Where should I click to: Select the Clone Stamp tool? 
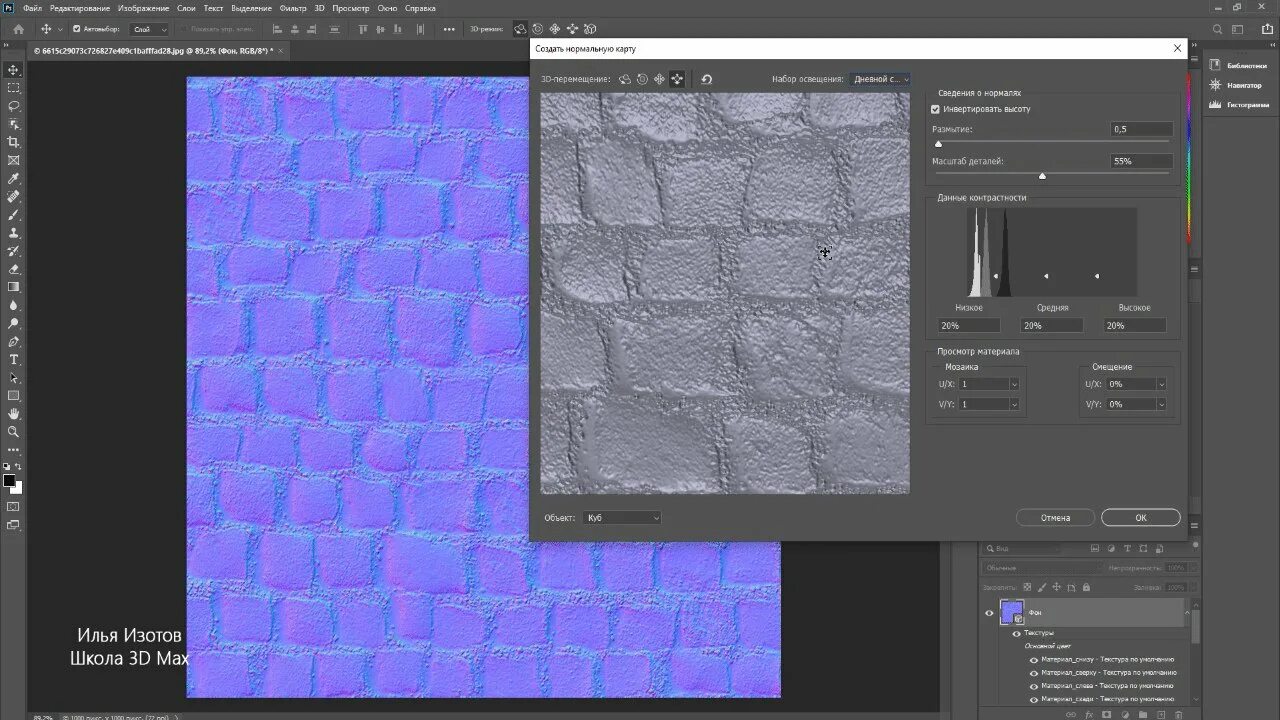pos(14,232)
